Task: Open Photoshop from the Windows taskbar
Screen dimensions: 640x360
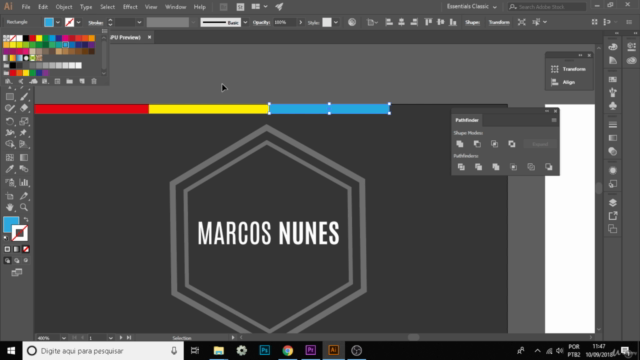Action: [264, 351]
